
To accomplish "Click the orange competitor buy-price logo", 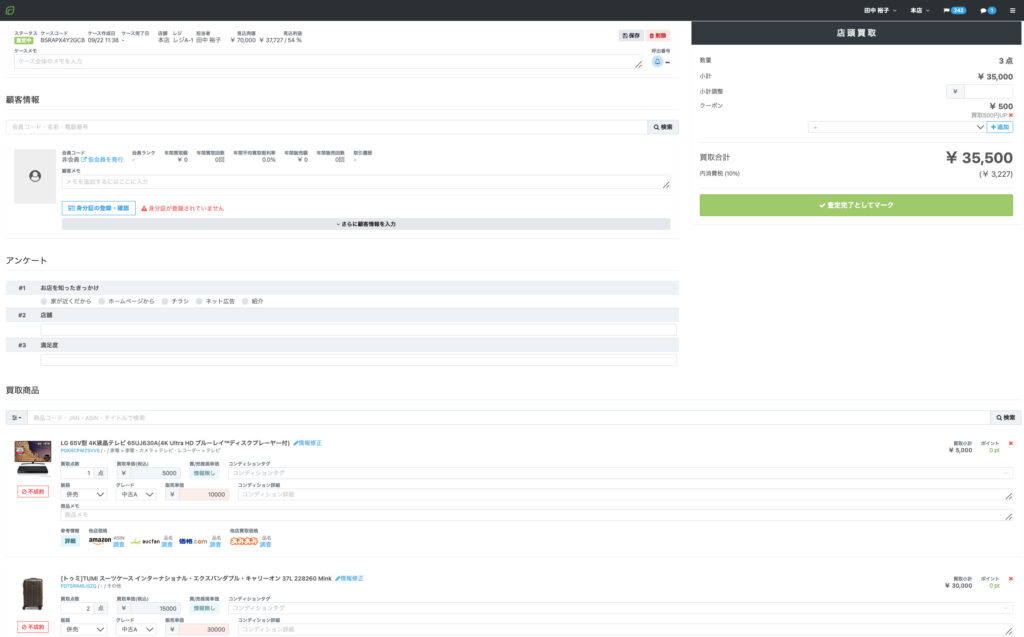I will (x=244, y=541).
